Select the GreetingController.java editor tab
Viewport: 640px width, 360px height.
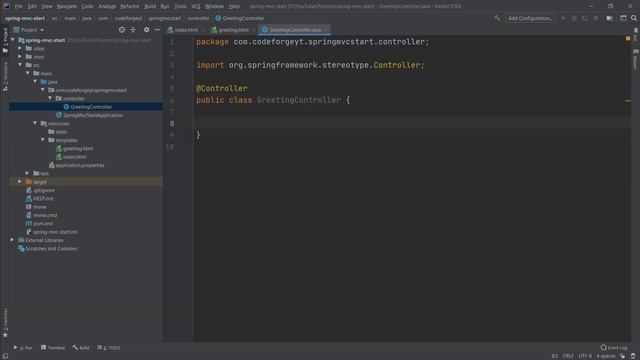click(295, 30)
